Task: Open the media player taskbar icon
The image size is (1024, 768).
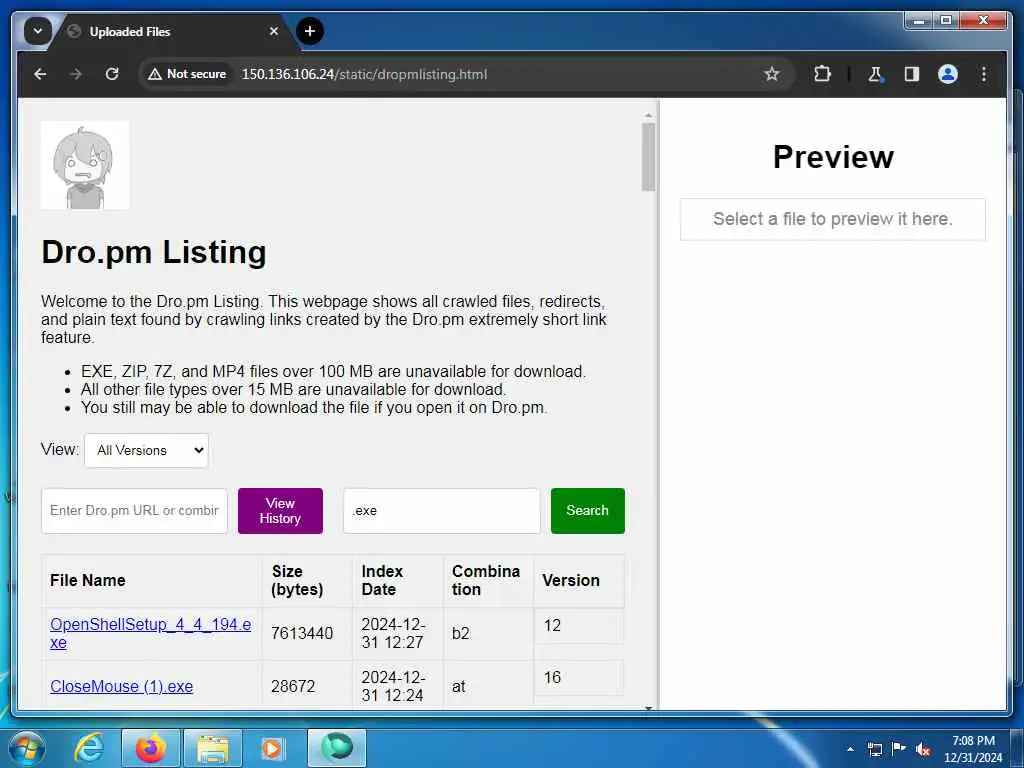Action: point(272,748)
